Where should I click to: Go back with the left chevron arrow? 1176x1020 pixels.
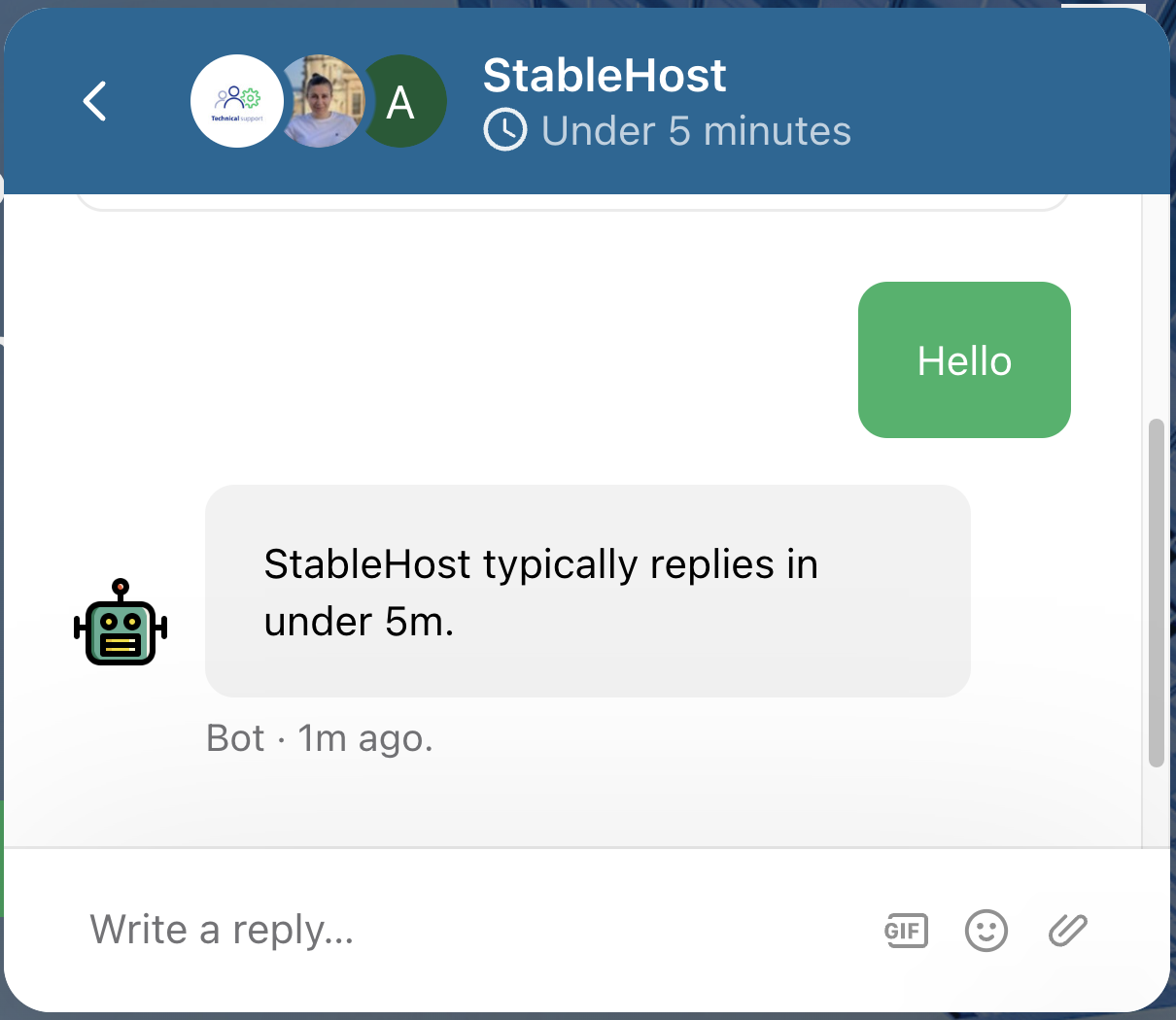pyautogui.click(x=94, y=101)
